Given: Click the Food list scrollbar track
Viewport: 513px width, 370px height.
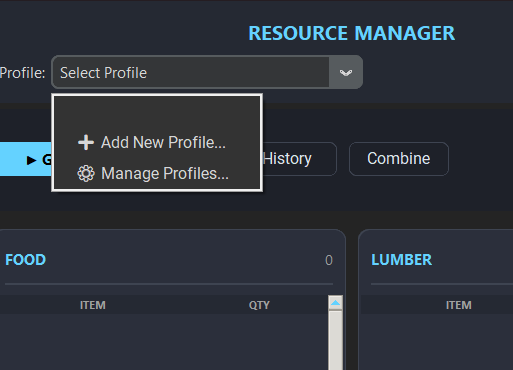Looking at the screenshot, I should 335,340.
